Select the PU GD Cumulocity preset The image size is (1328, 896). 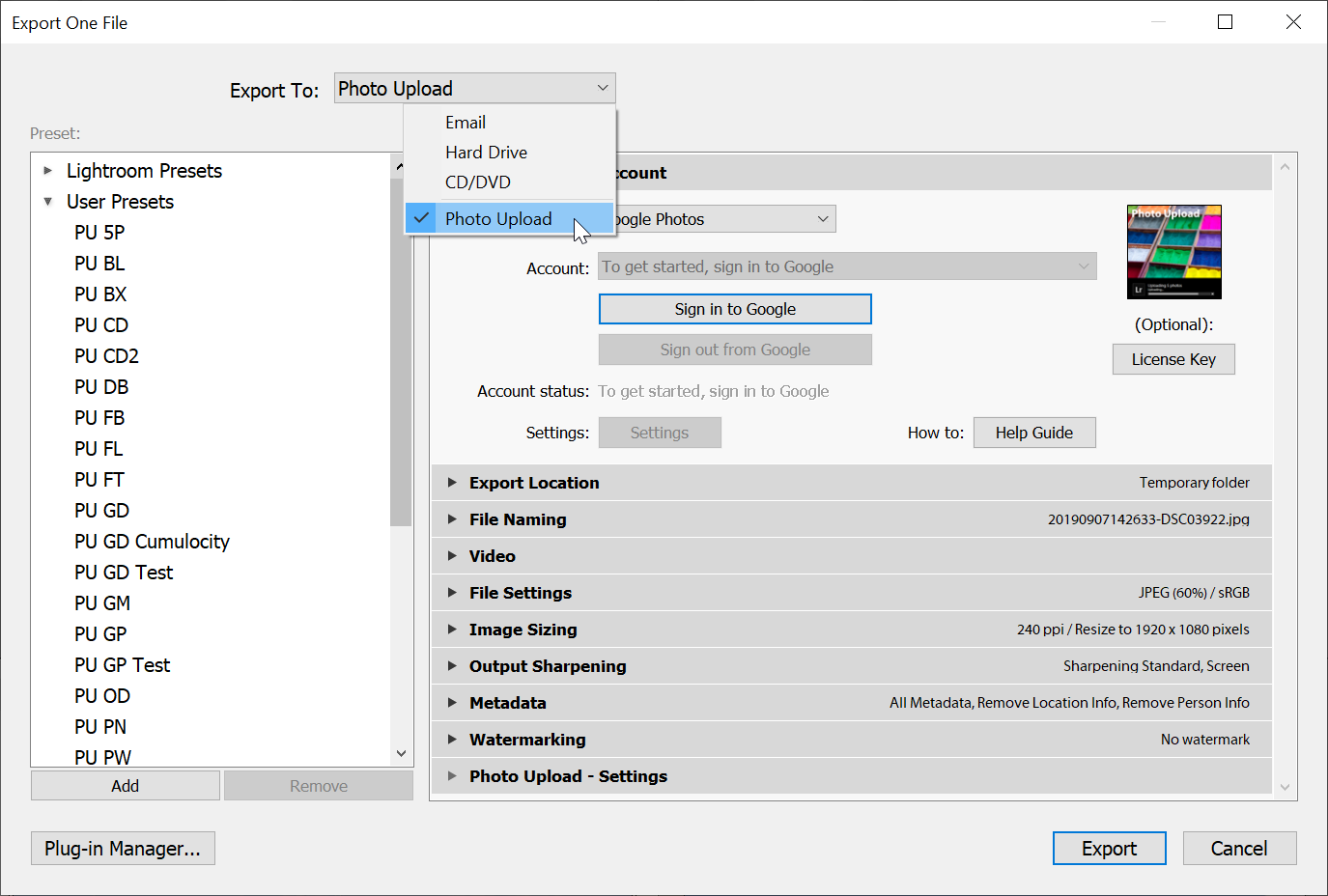[x=152, y=542]
